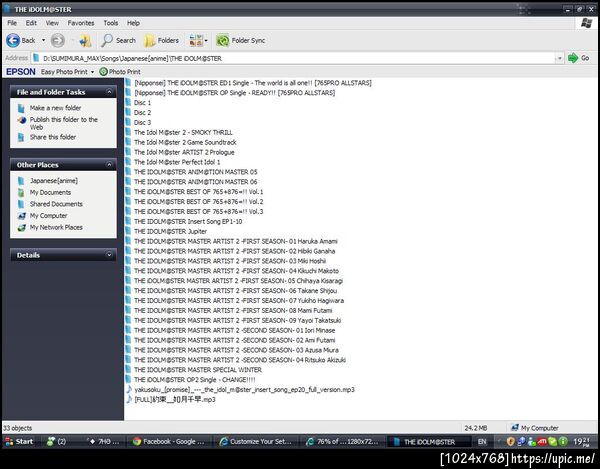
Task: Open My Documents in Other Places
Action: [x=51, y=192]
